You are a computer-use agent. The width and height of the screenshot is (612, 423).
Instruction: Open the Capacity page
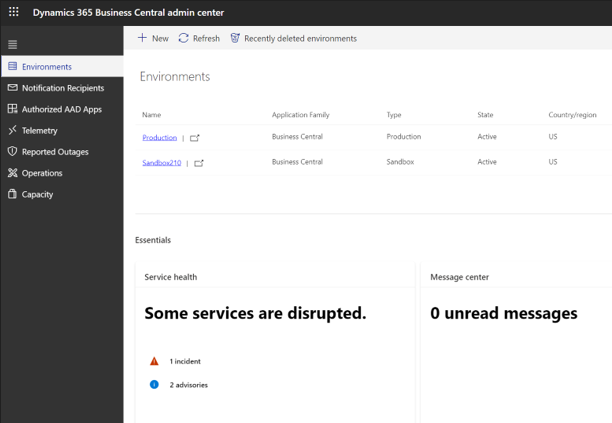click(62, 194)
